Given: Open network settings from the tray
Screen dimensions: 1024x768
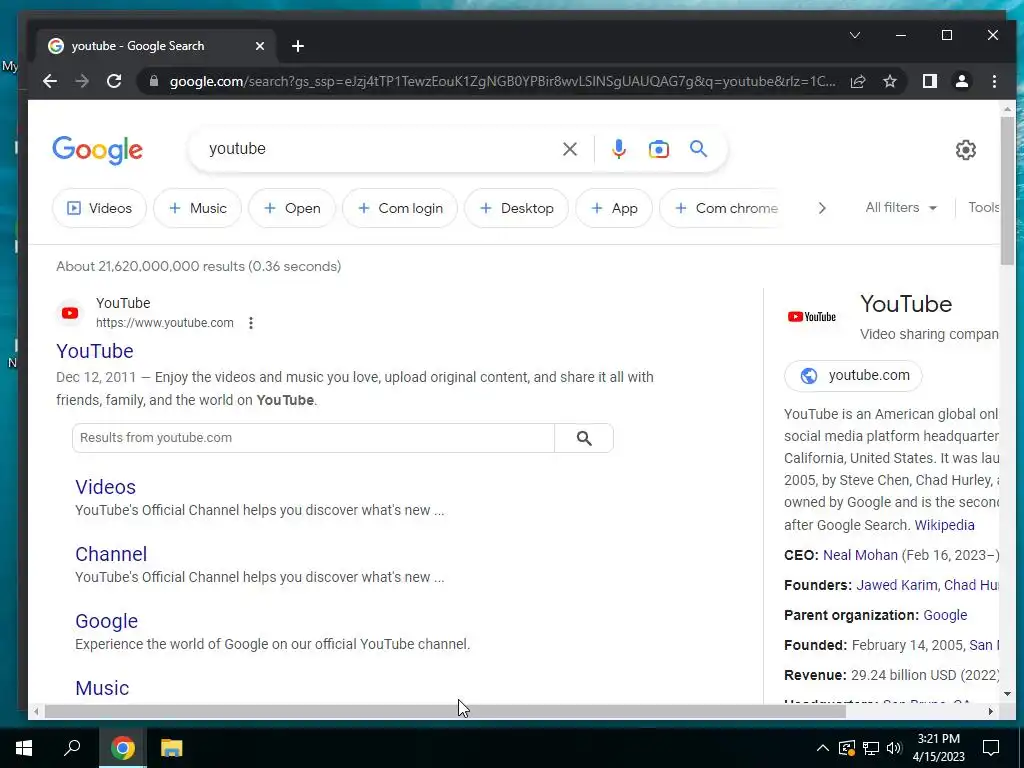Looking at the screenshot, I should coord(871,748).
